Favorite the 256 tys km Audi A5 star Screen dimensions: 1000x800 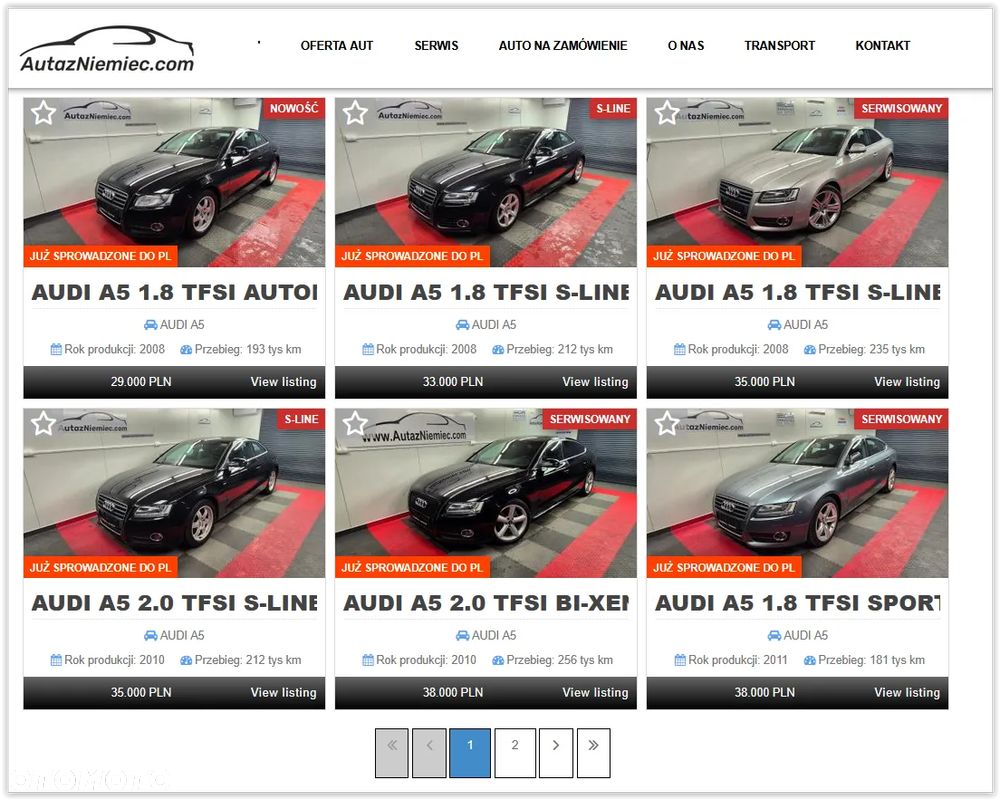click(355, 424)
